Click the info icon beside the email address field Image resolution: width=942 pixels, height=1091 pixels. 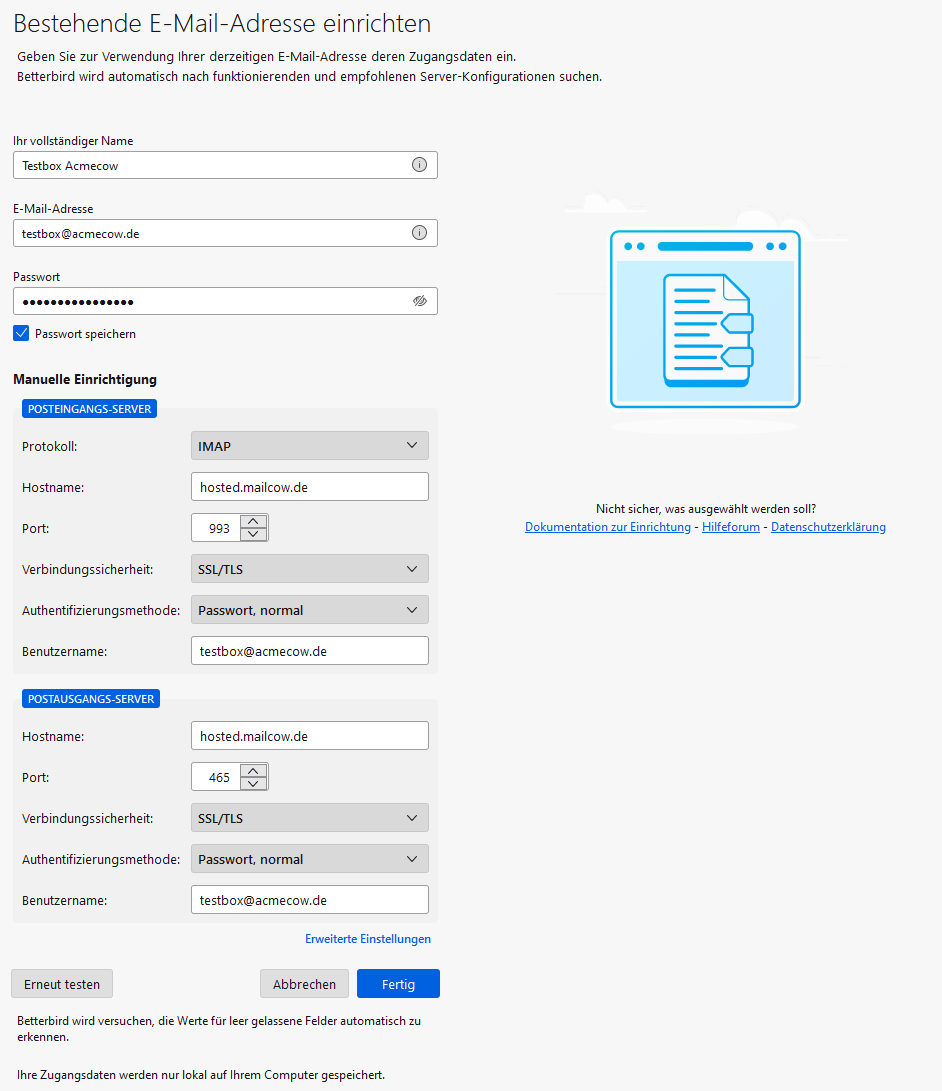(419, 233)
